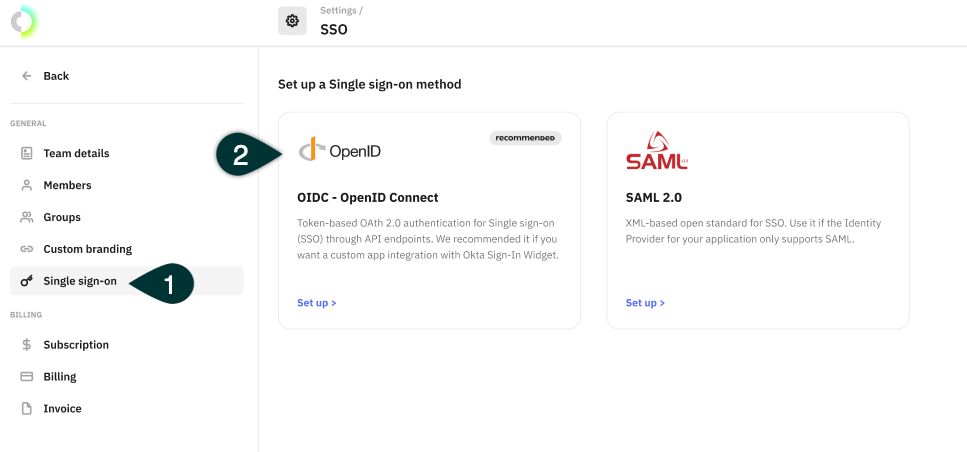The height and width of the screenshot is (452, 967).
Task: Click the Members person icon
Action: click(27, 185)
